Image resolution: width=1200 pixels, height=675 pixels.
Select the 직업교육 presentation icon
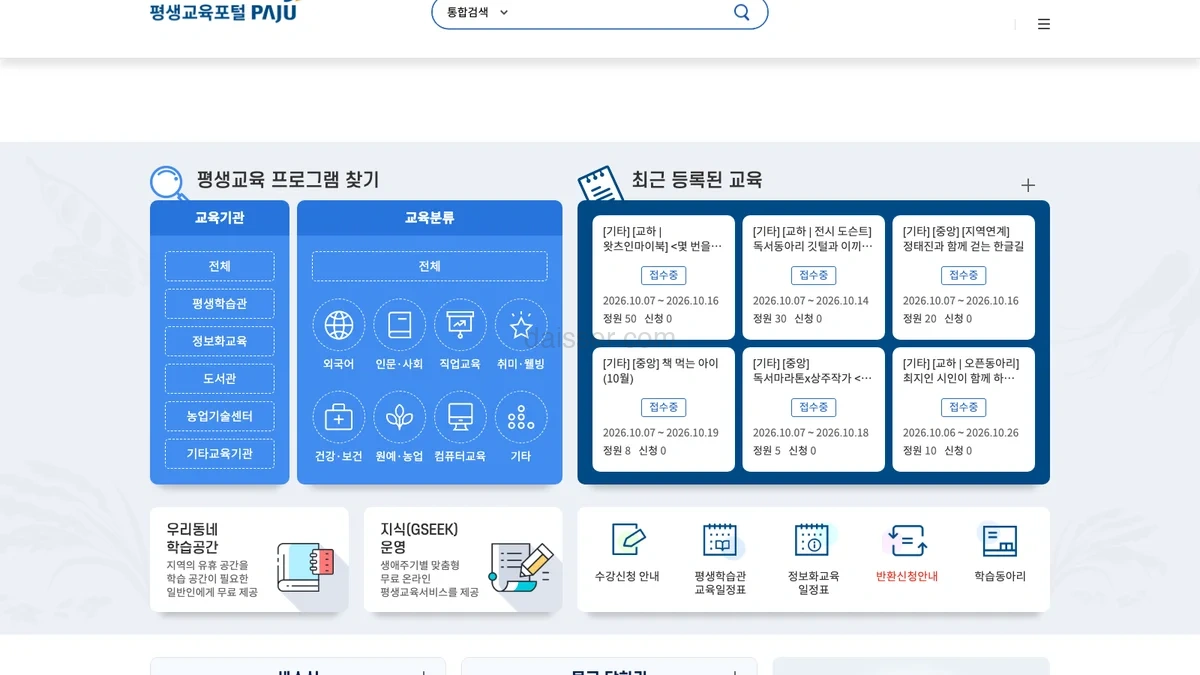tap(460, 325)
